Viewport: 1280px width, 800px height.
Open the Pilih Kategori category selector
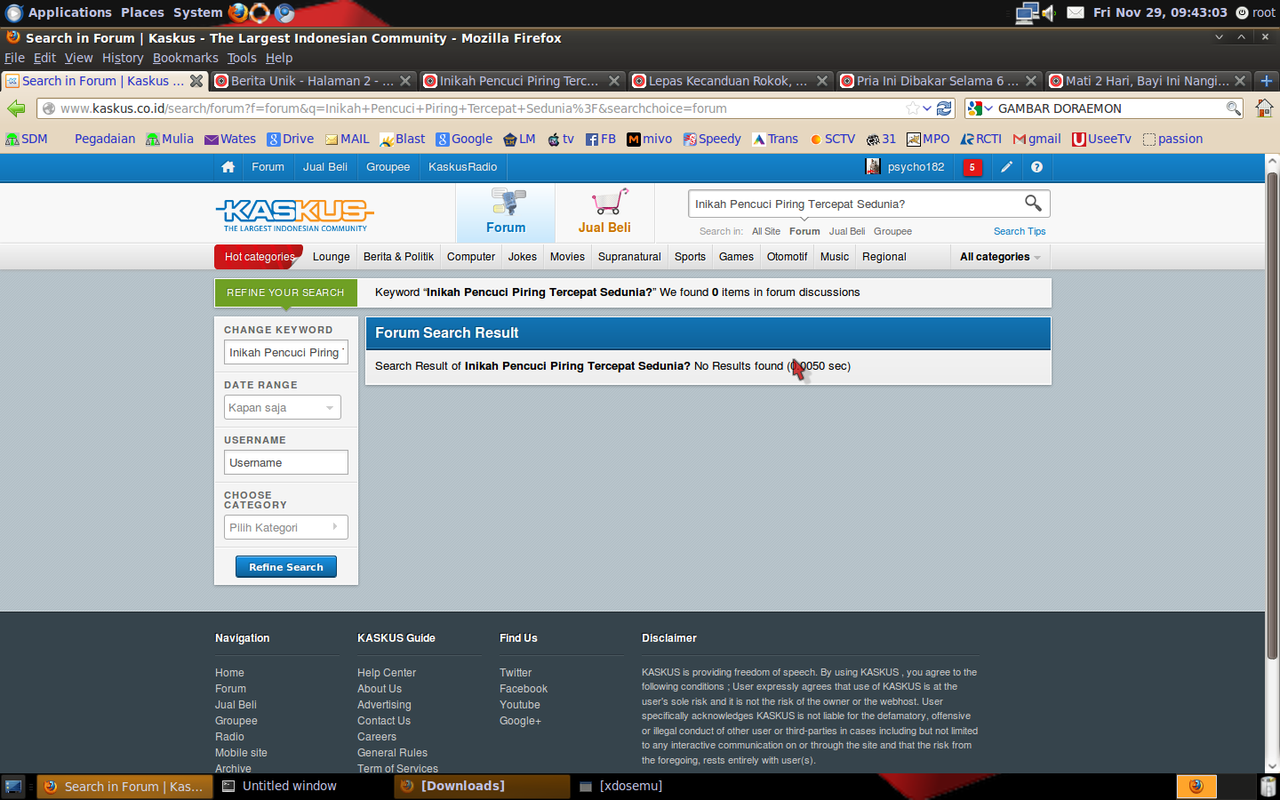(x=286, y=527)
